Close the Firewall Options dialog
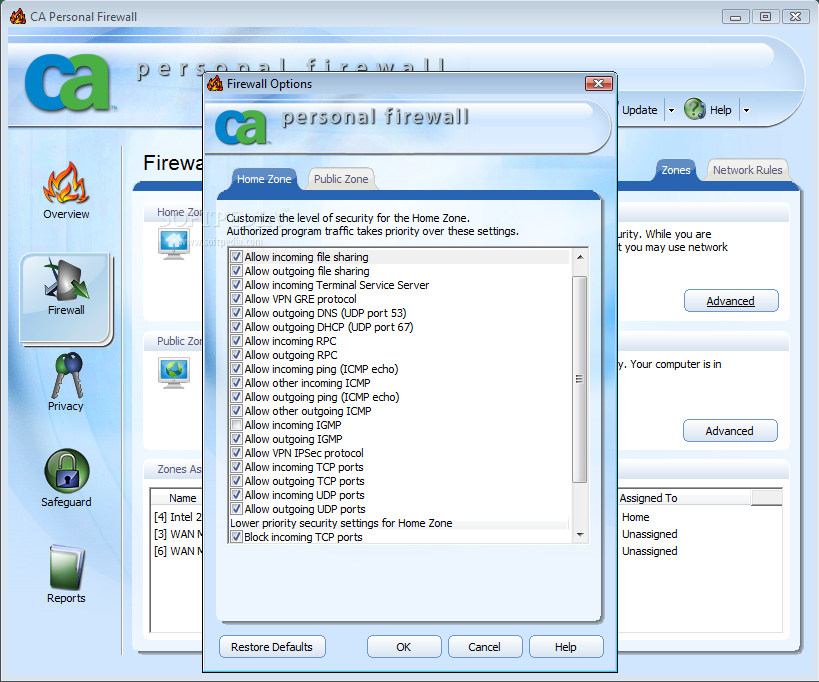Image resolution: width=819 pixels, height=682 pixels. pyautogui.click(x=599, y=84)
